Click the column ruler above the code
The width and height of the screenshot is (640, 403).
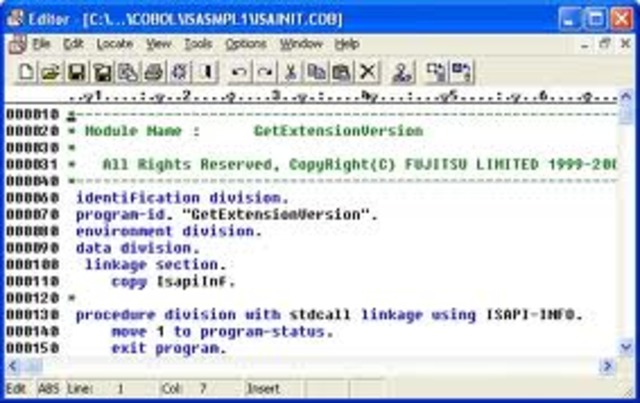343,97
